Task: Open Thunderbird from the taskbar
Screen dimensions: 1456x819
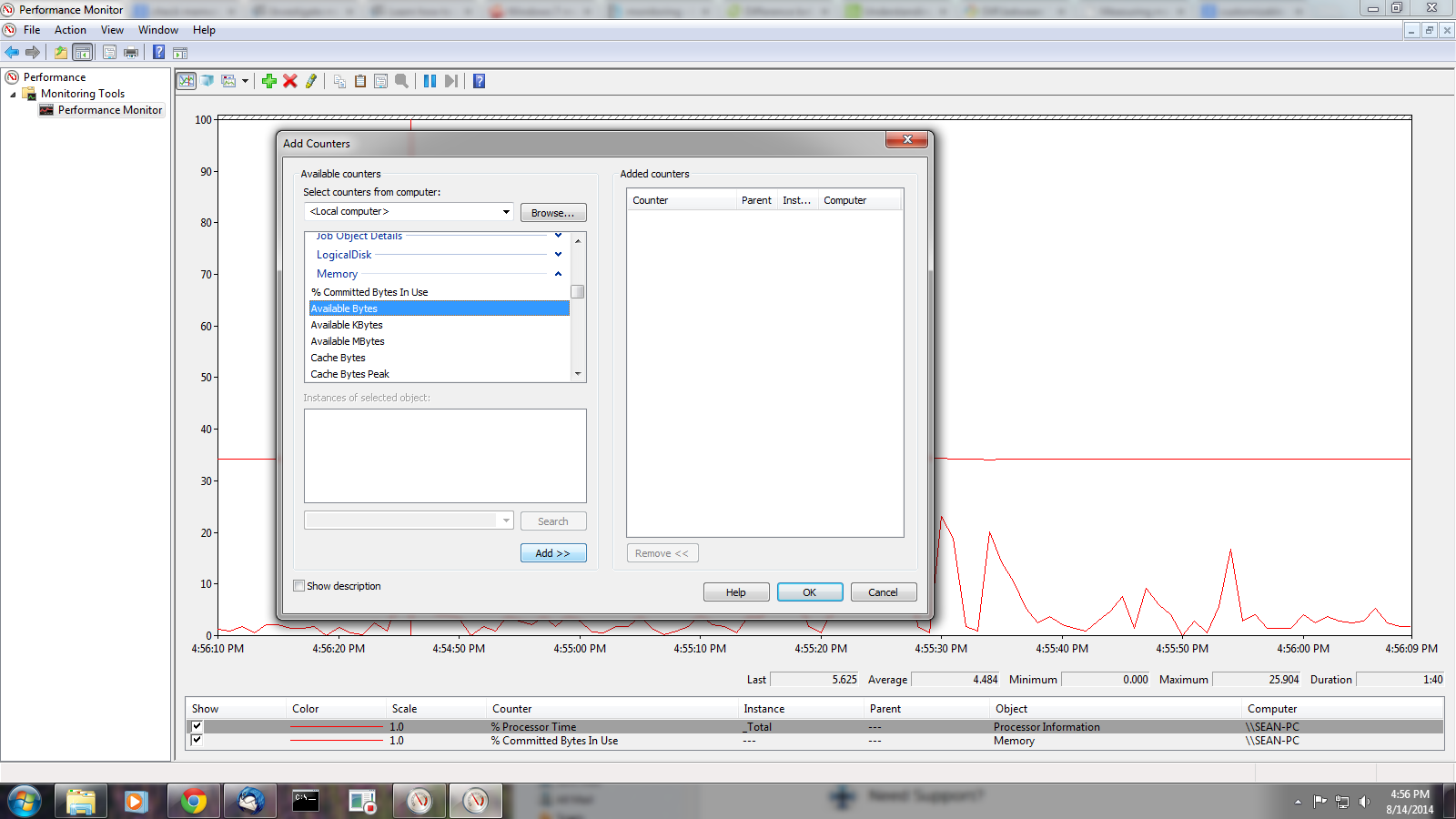Action: [249, 801]
